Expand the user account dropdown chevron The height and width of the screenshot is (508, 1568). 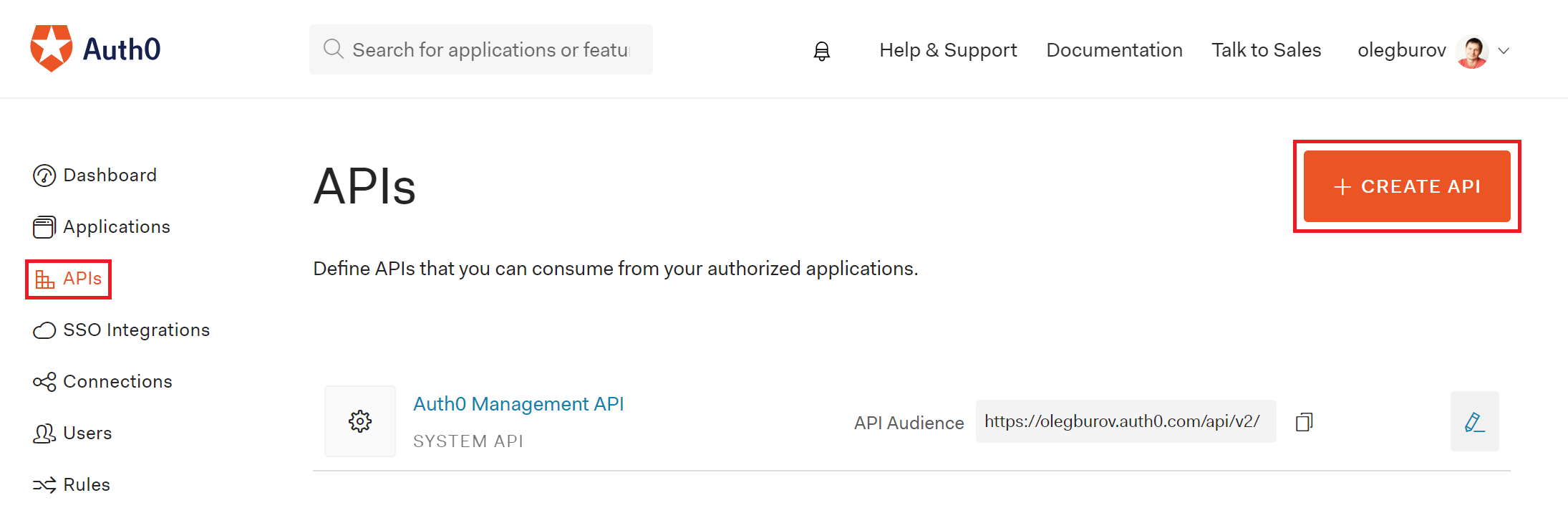(1504, 51)
